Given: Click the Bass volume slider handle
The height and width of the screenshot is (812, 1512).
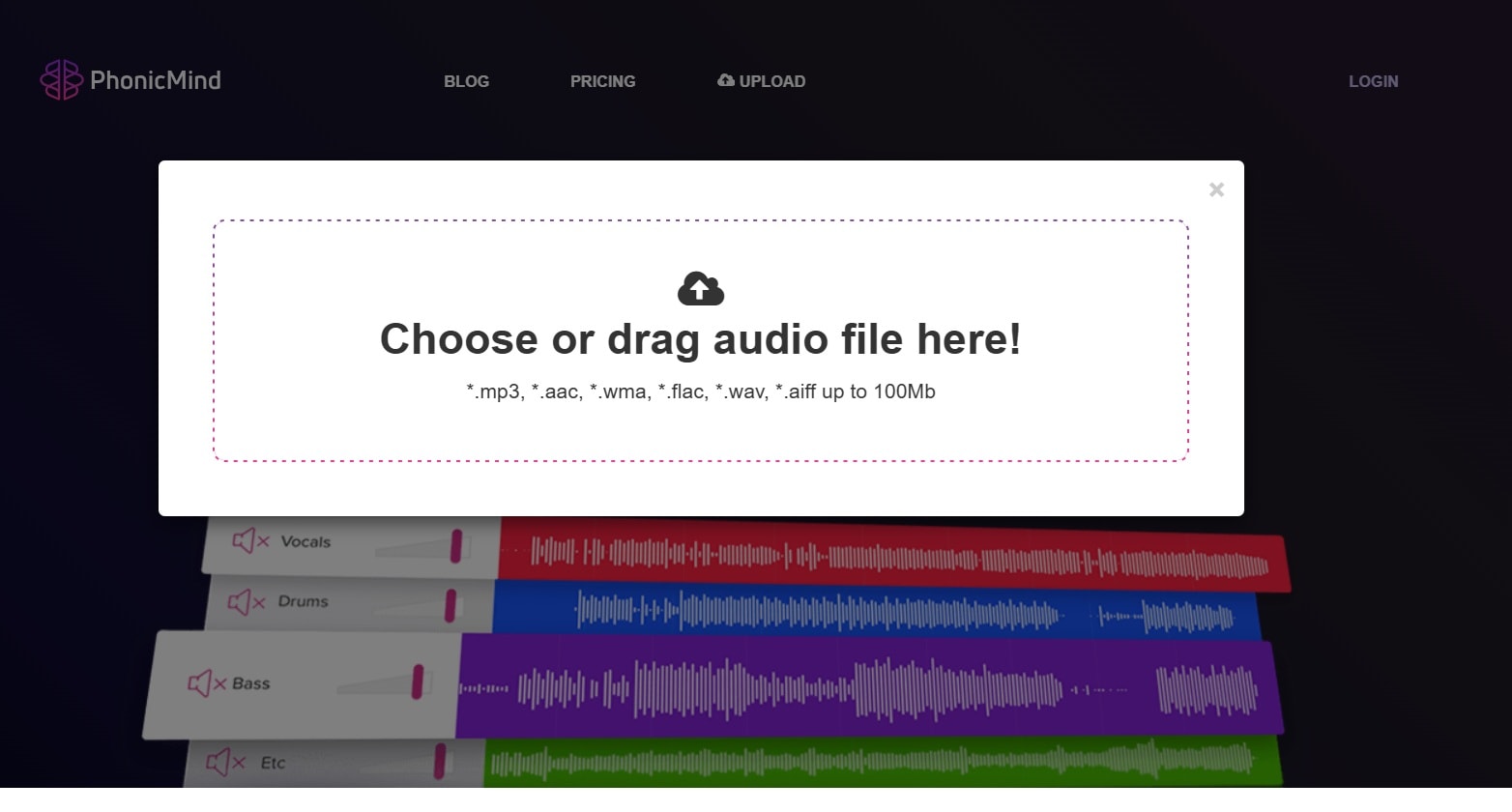Looking at the screenshot, I should coord(418,681).
